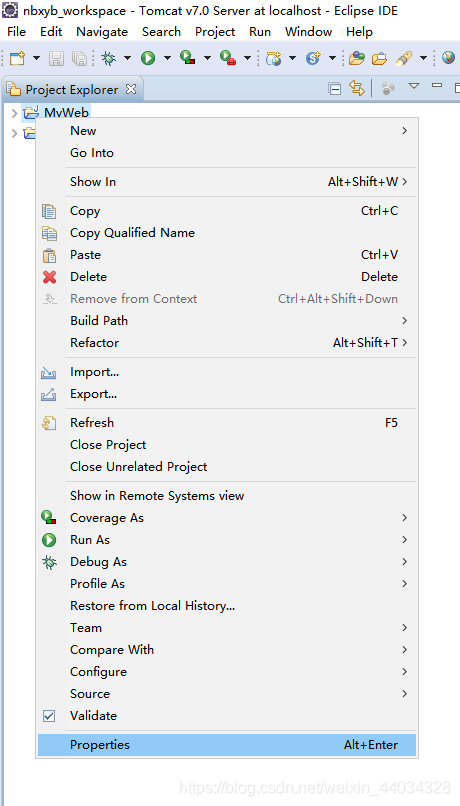
Task: Click the green Run toolbar icon
Action: pos(148,58)
